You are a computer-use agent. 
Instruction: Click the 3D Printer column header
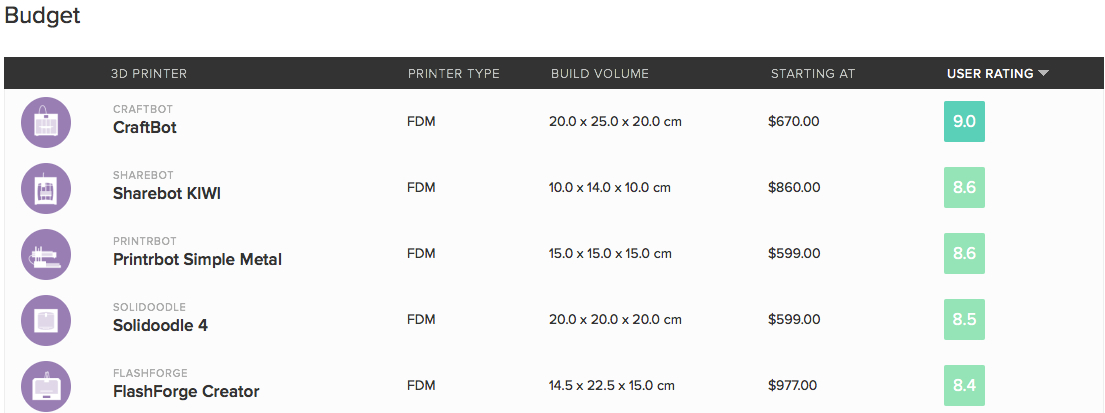pos(149,73)
